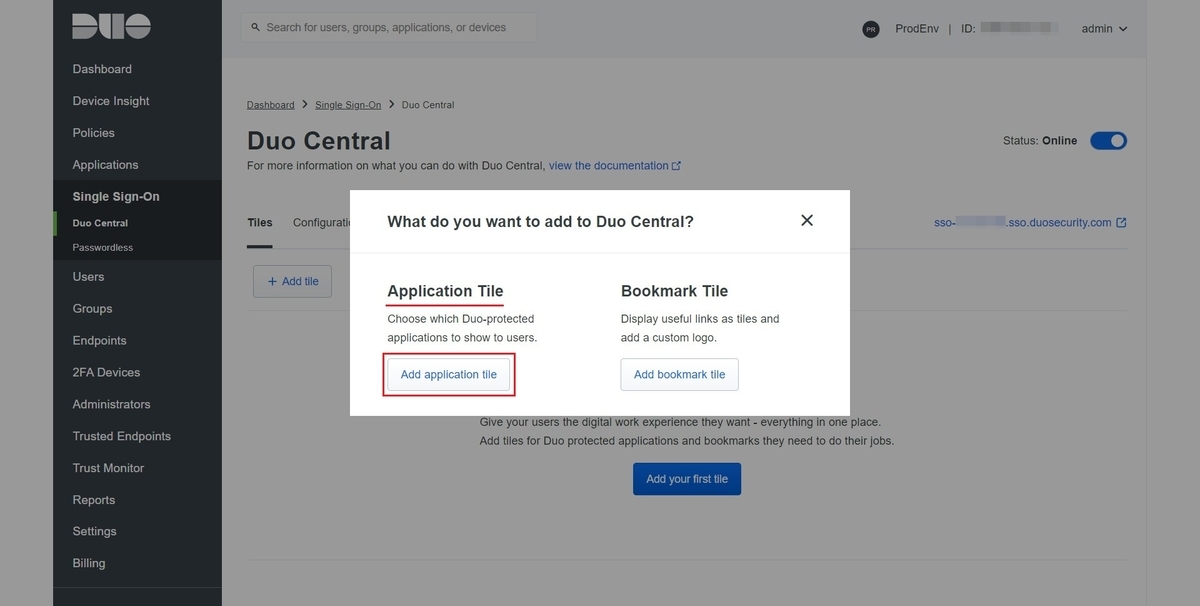1200x606 pixels.
Task: Go to Dashboard breadcrumb link
Action: [270, 105]
